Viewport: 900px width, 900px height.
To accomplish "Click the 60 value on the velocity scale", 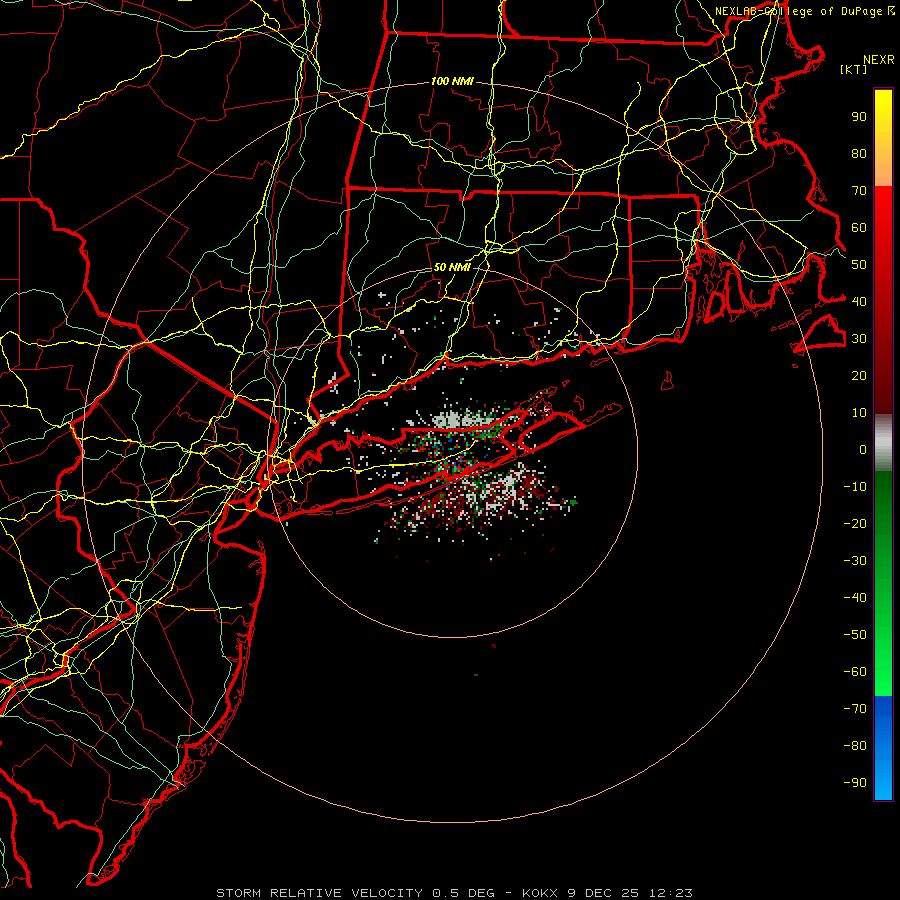I will 859,228.
